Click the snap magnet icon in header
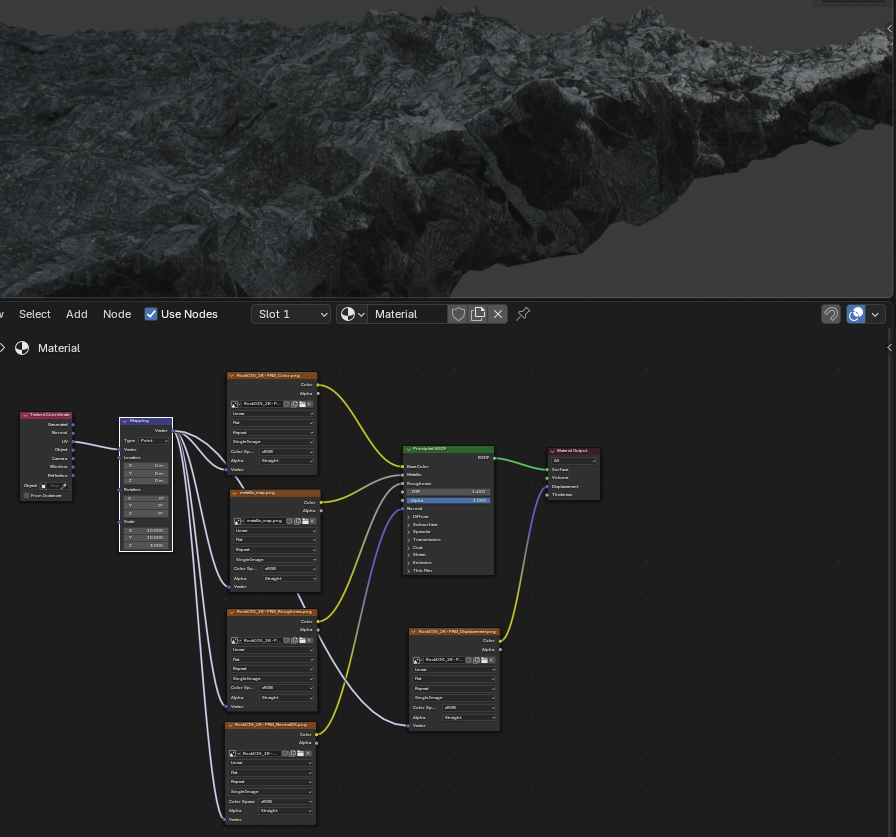The image size is (896, 837). (x=830, y=314)
